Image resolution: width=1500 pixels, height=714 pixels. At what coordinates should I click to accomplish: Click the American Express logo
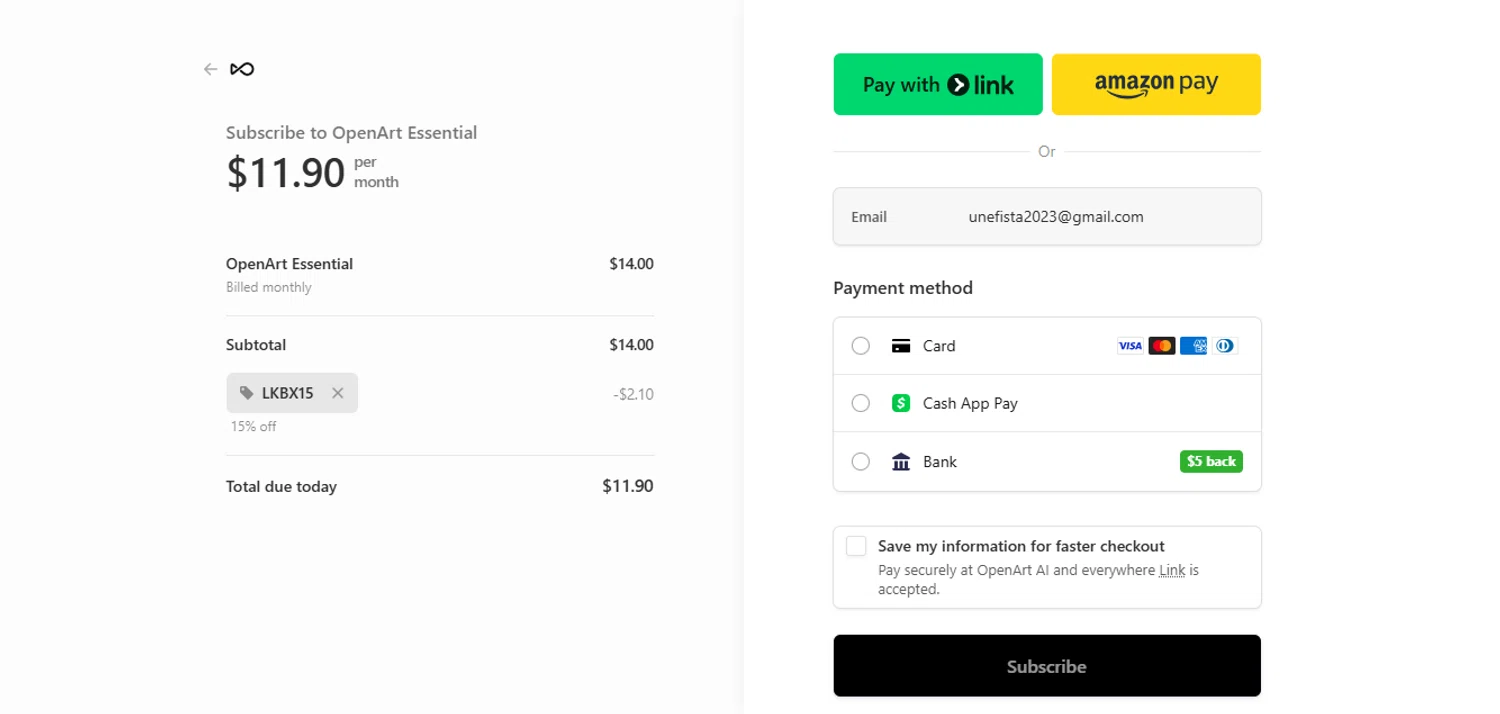1193,346
